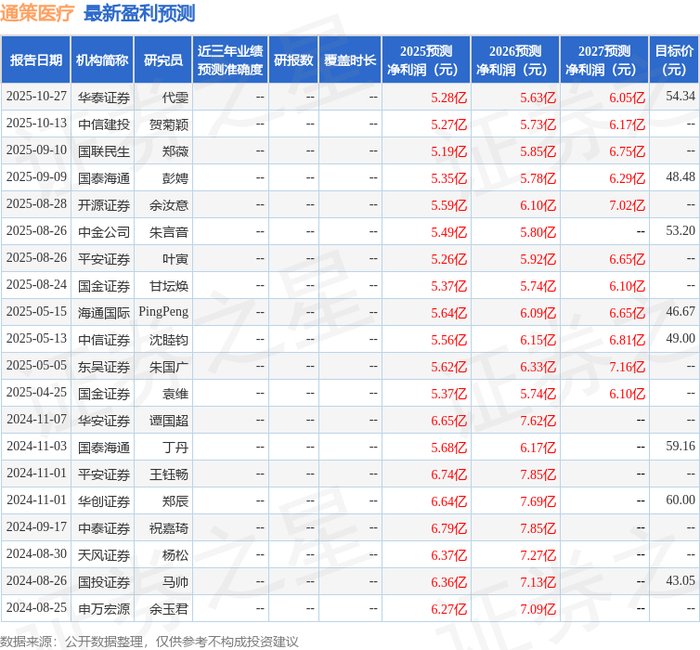Select analyst name 代雯
The width and height of the screenshot is (700, 650).
click(175, 97)
